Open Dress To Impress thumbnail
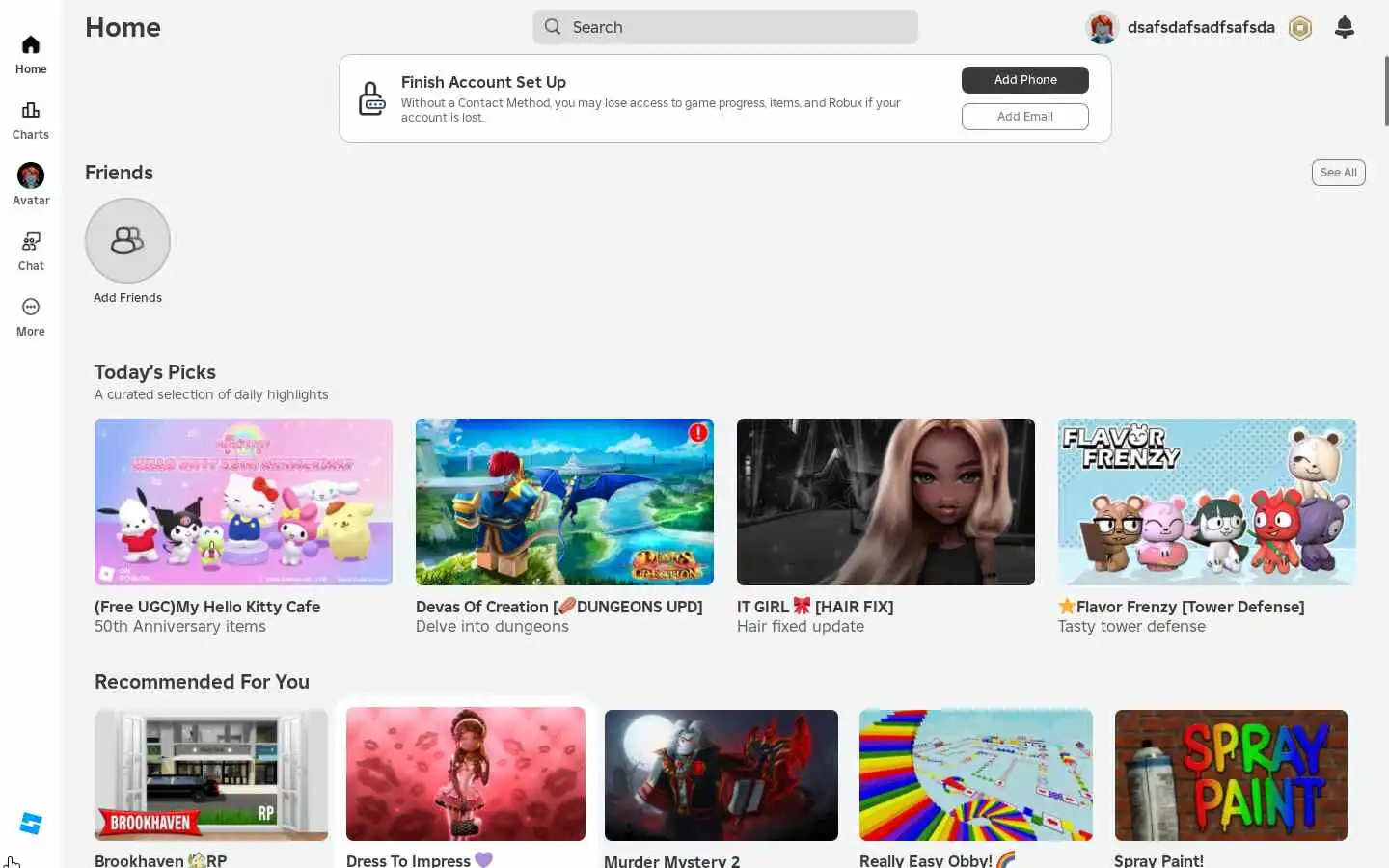1389x868 pixels. point(466,773)
